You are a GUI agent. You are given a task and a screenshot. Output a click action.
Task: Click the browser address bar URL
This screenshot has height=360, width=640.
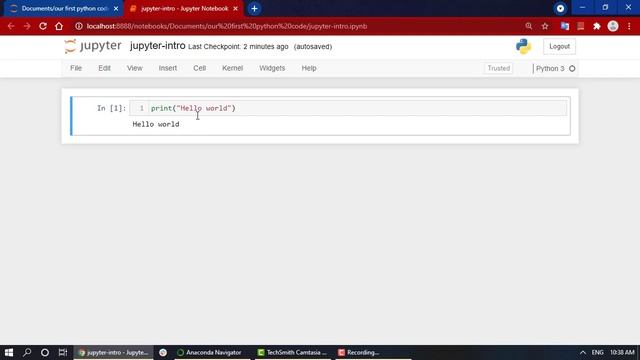pos(227,26)
